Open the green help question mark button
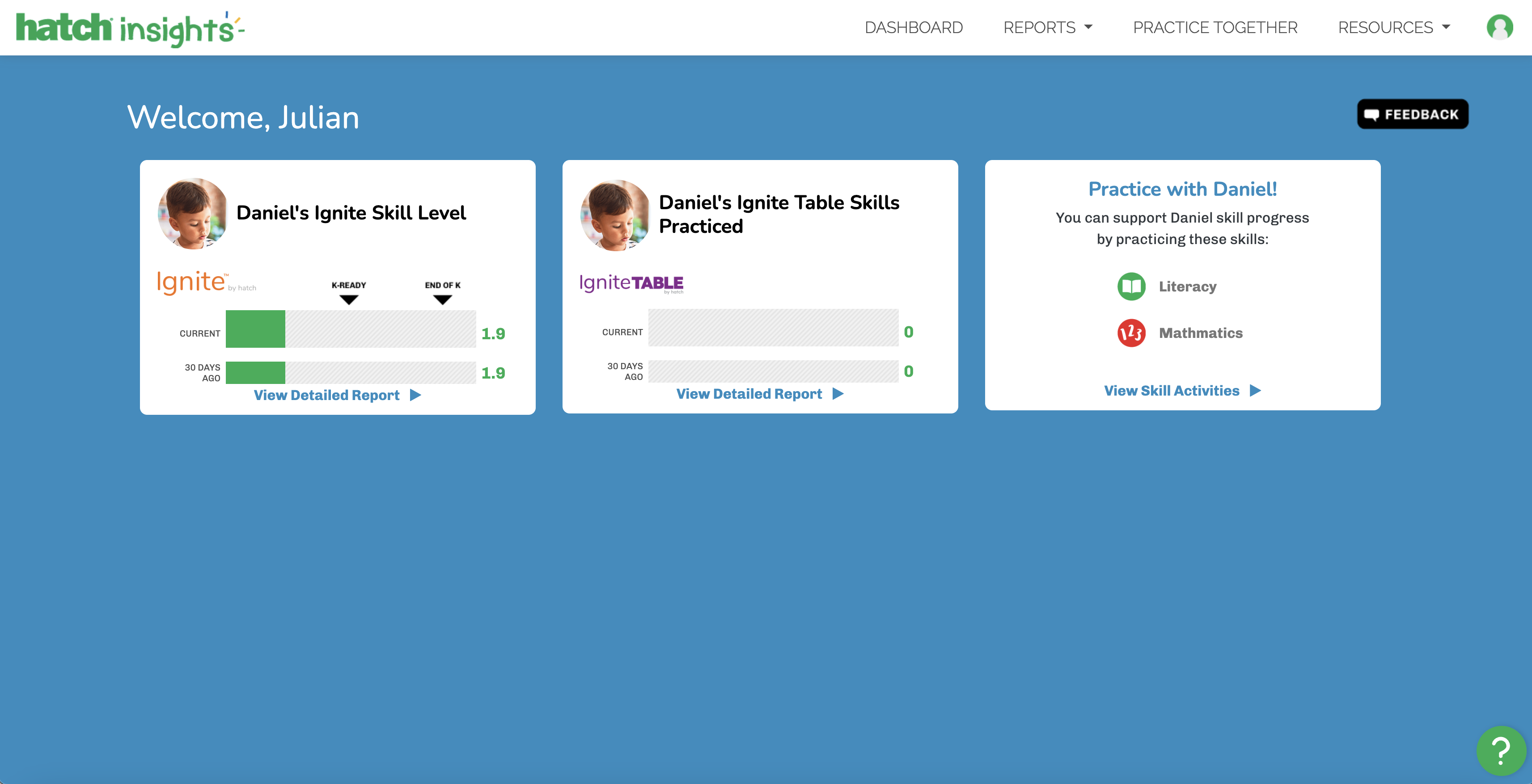This screenshot has width=1532, height=784. 1501,751
